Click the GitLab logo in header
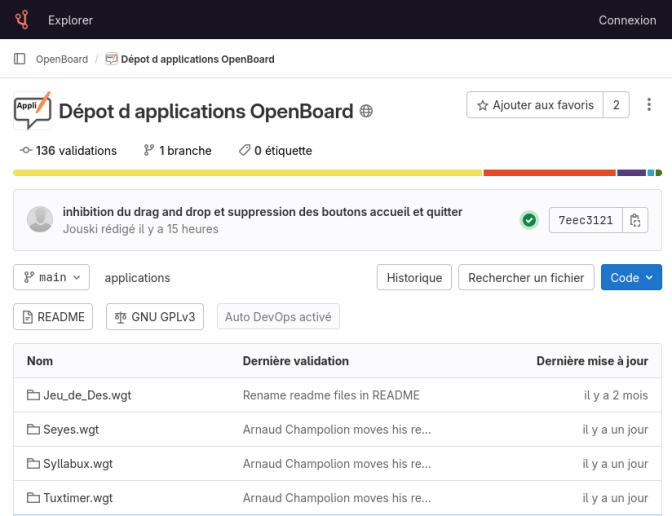672x516 pixels. tap(22, 20)
